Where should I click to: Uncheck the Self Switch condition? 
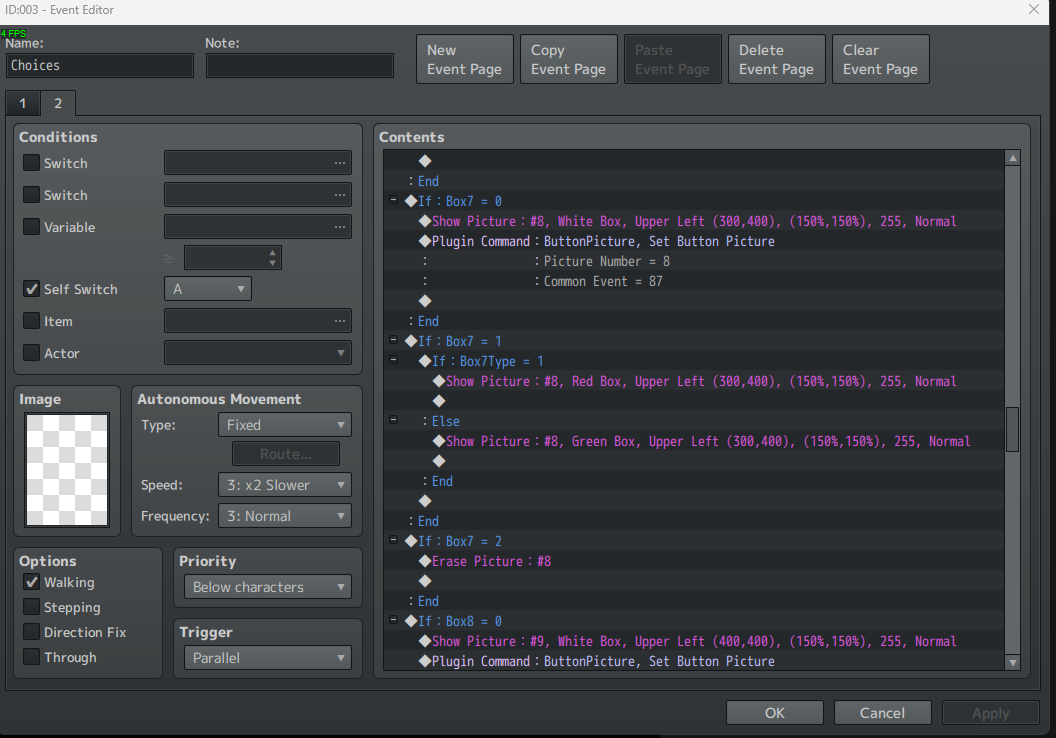[31, 289]
